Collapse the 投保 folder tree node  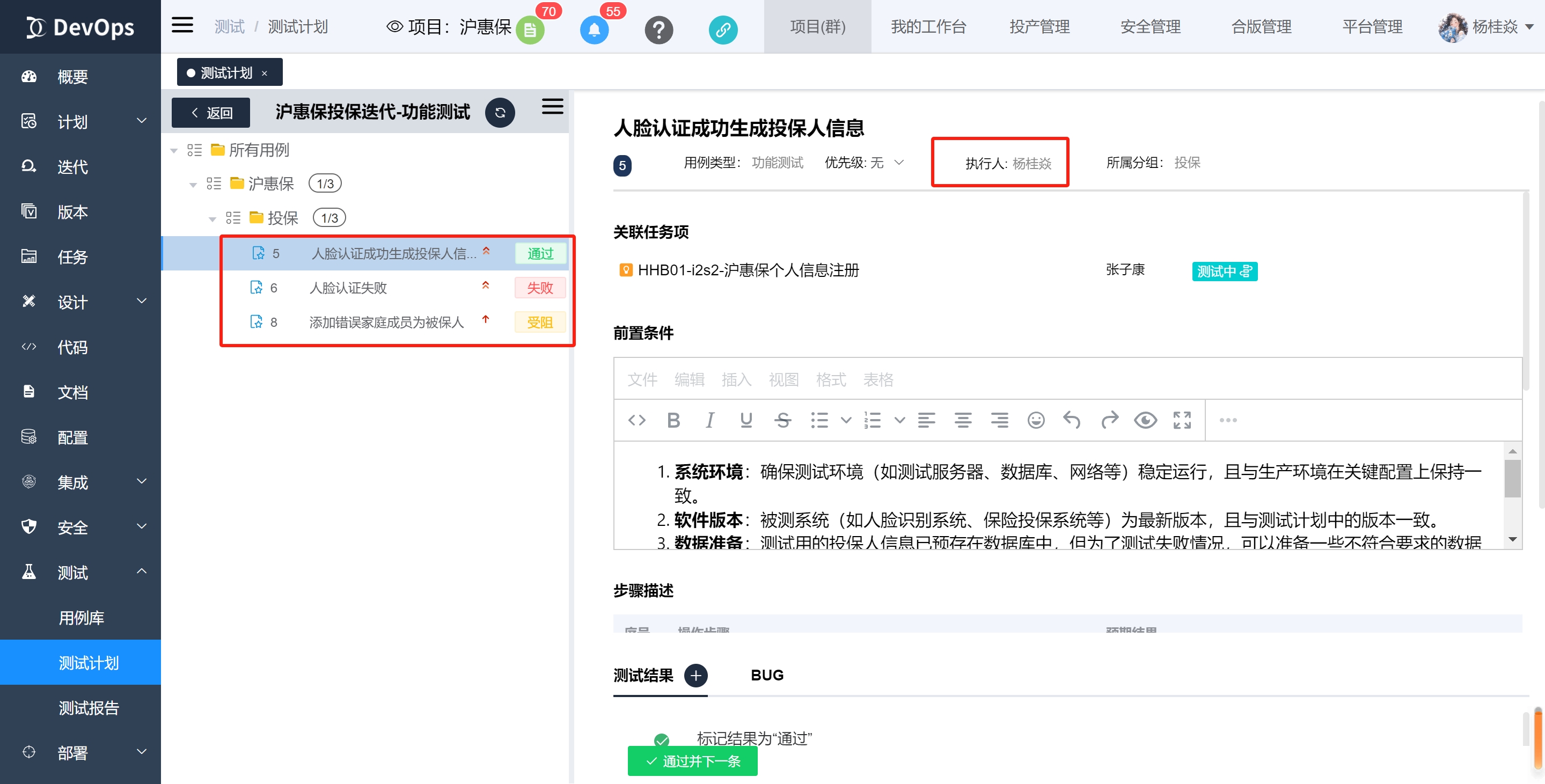[x=213, y=219]
